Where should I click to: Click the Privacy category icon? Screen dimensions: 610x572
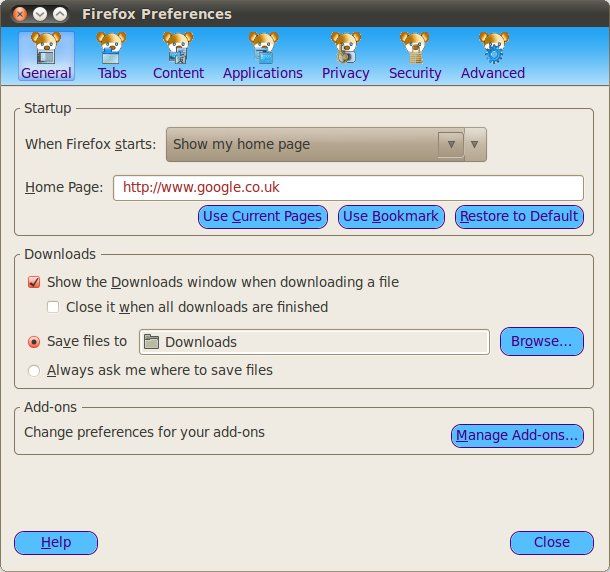tap(345, 48)
